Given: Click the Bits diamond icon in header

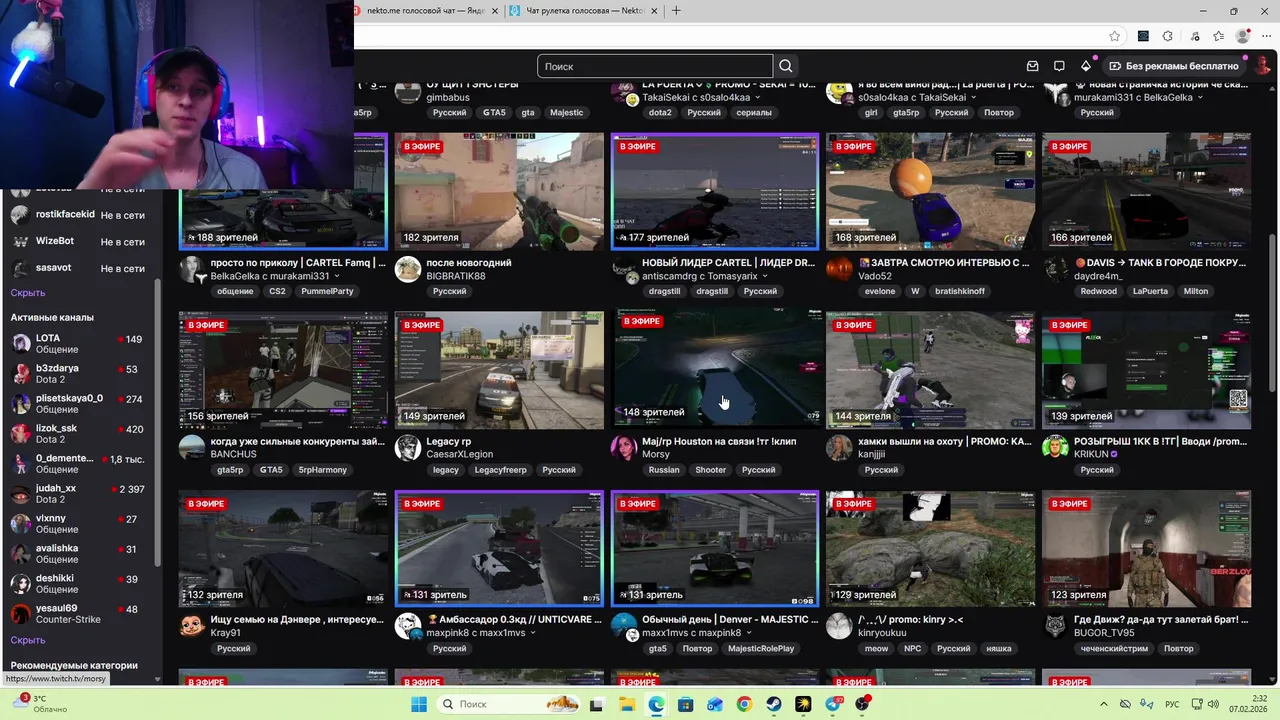Looking at the screenshot, I should pyautogui.click(x=1086, y=66).
